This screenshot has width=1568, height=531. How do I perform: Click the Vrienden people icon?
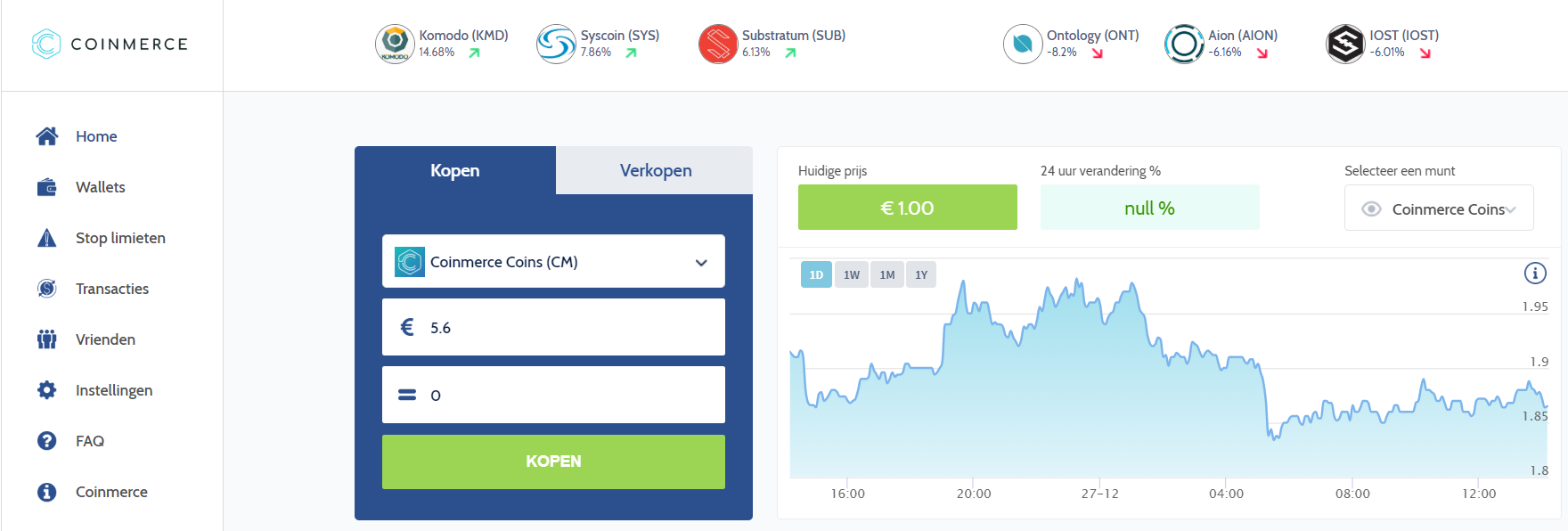47,339
